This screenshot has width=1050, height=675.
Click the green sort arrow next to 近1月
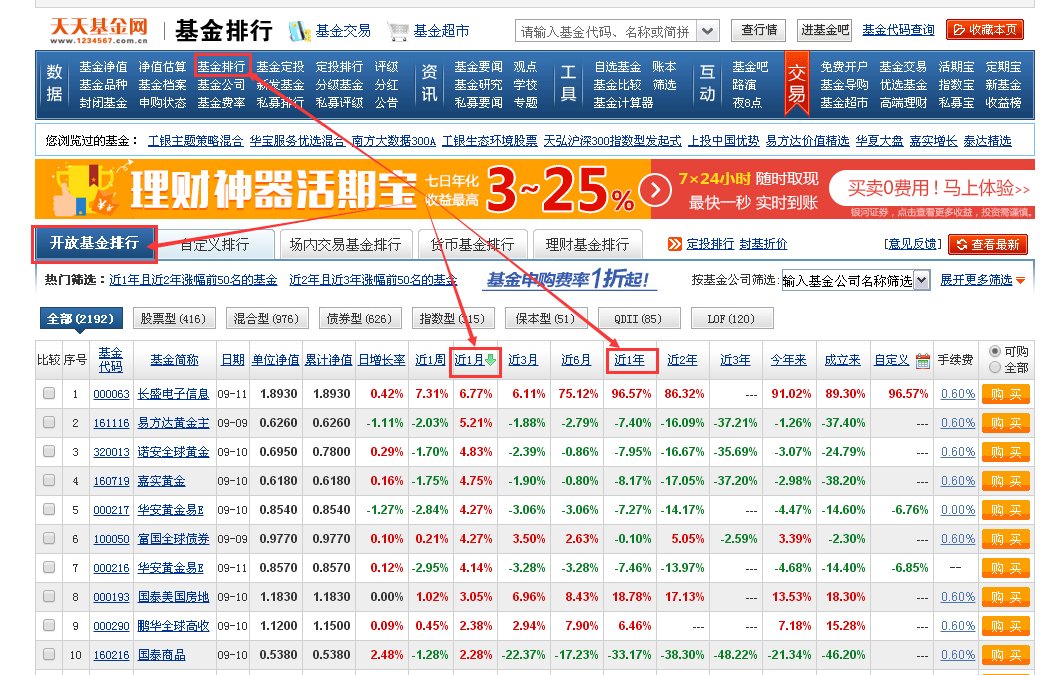pos(489,362)
